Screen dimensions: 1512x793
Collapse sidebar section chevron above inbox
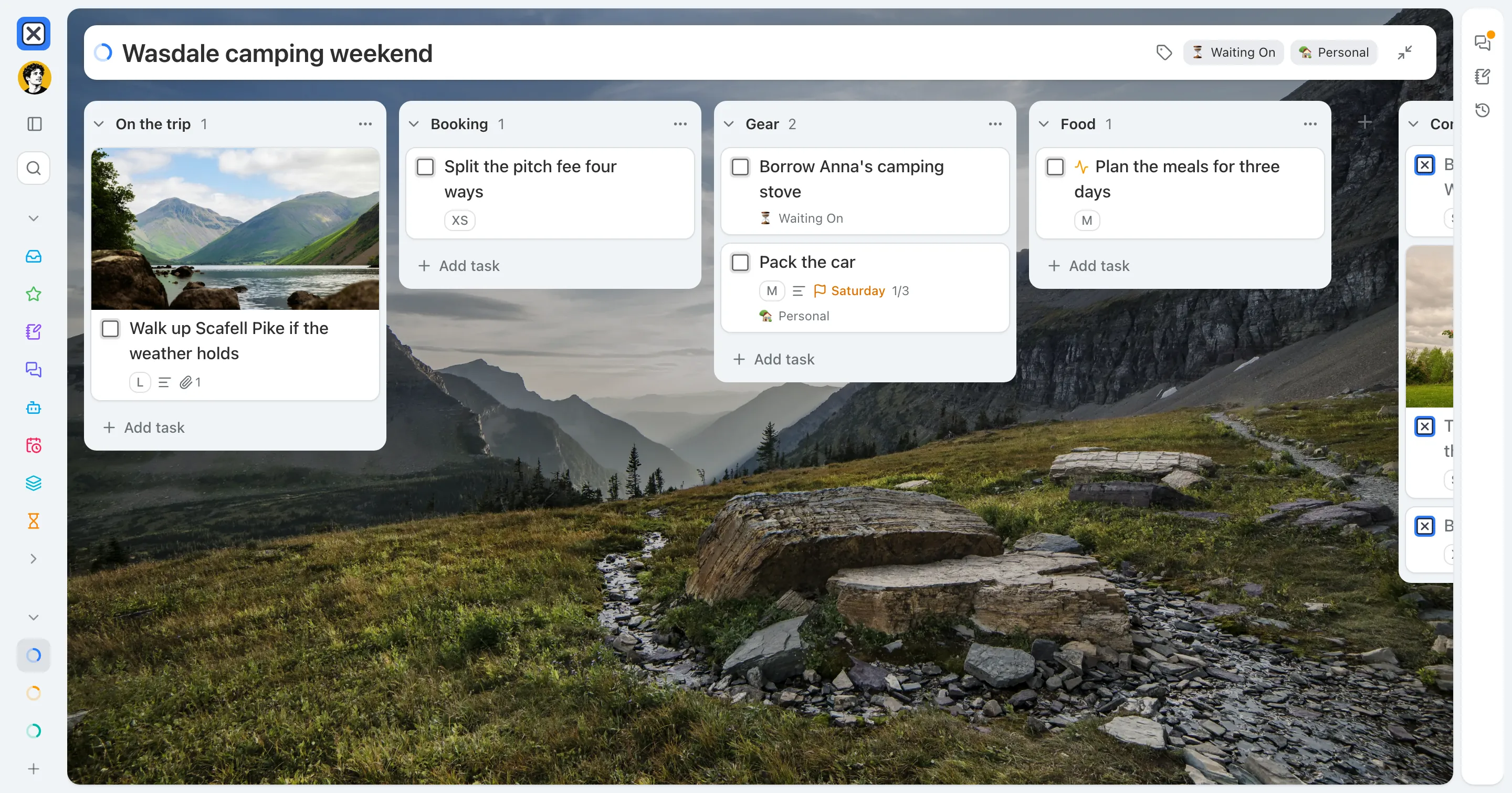pyautogui.click(x=34, y=218)
